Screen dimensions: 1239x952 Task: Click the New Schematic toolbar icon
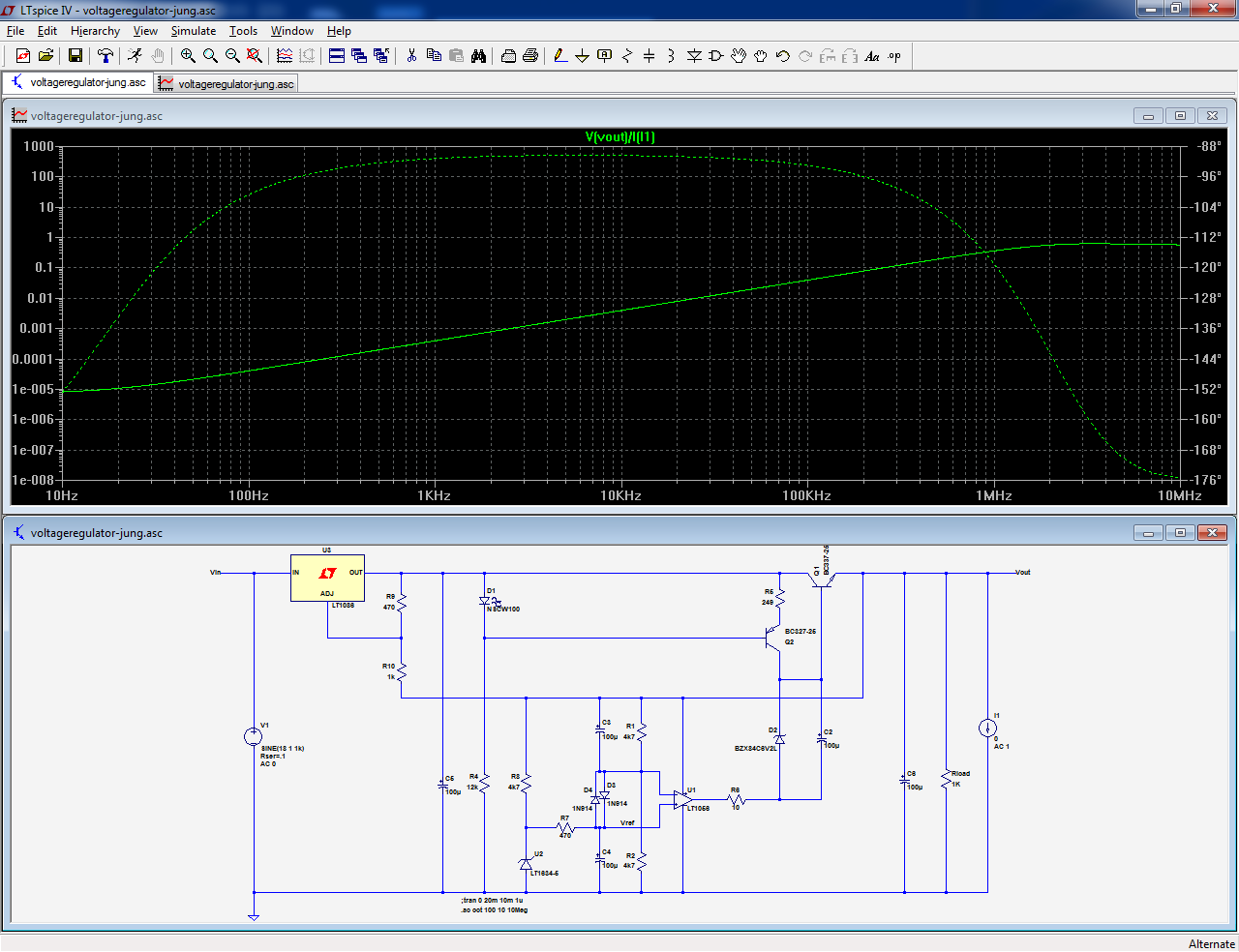pyautogui.click(x=23, y=56)
